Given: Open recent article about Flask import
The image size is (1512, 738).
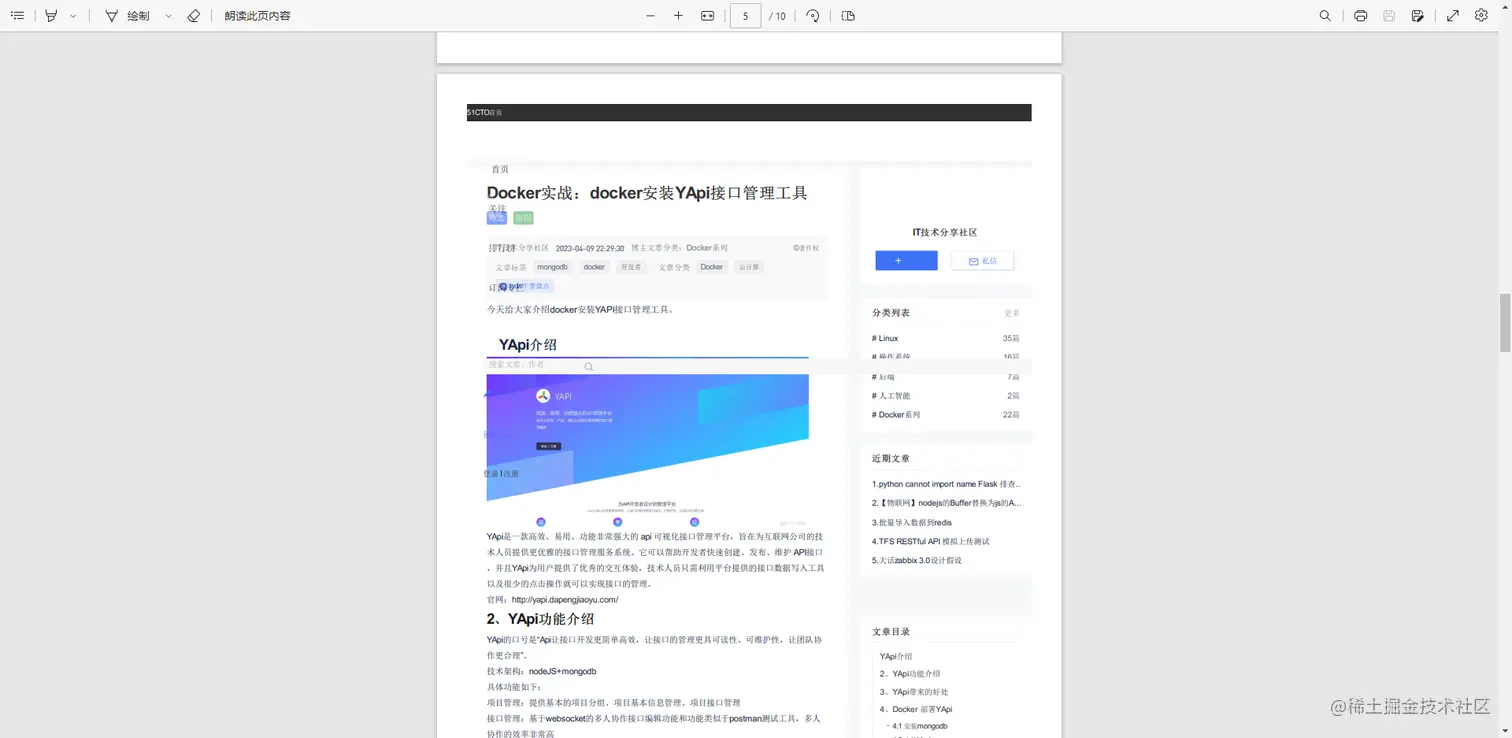Looking at the screenshot, I should (x=946, y=484).
